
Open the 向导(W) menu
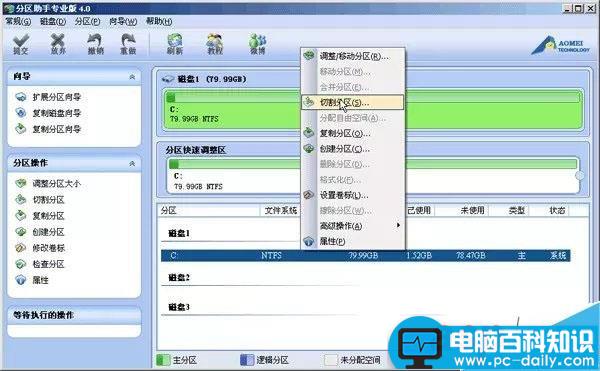(123, 21)
